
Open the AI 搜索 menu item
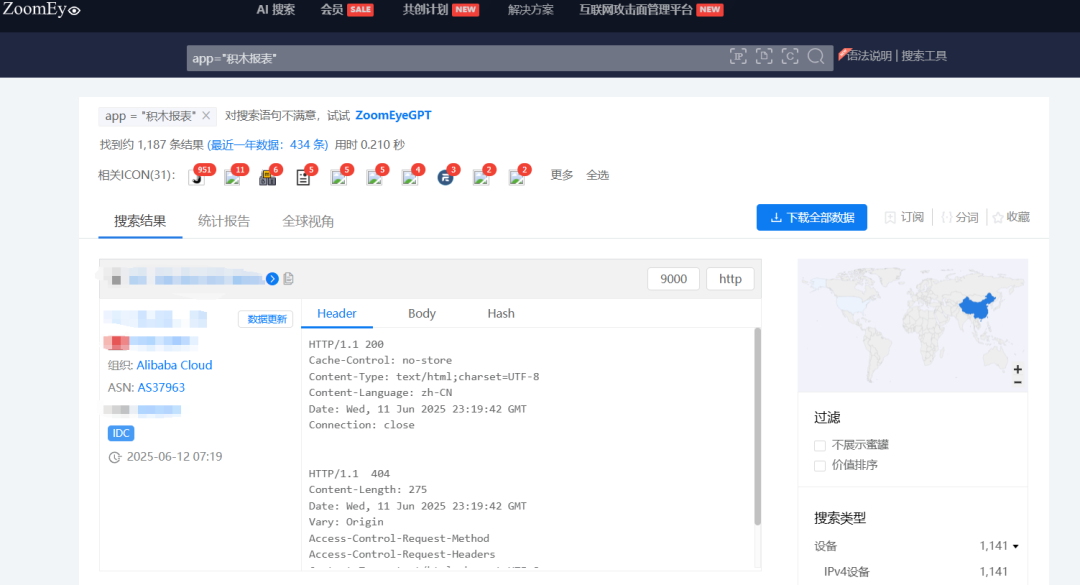(x=276, y=10)
